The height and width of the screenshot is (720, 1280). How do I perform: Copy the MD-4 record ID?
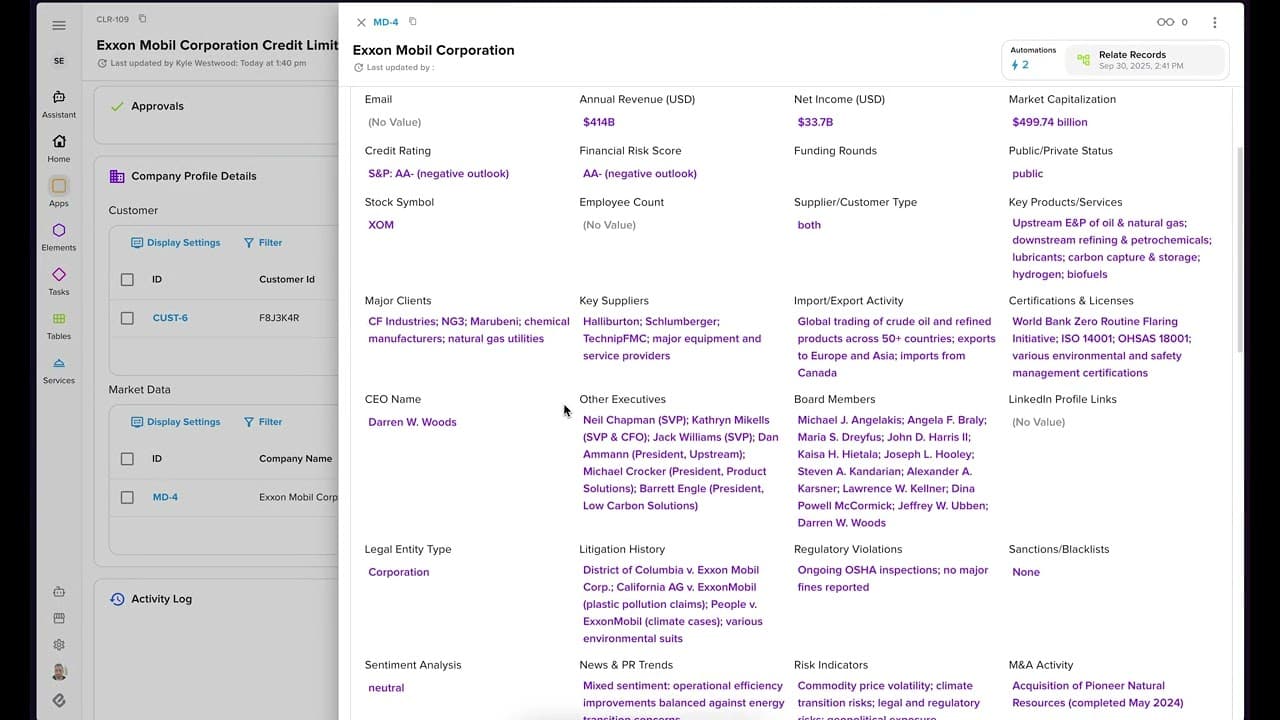[x=413, y=22]
